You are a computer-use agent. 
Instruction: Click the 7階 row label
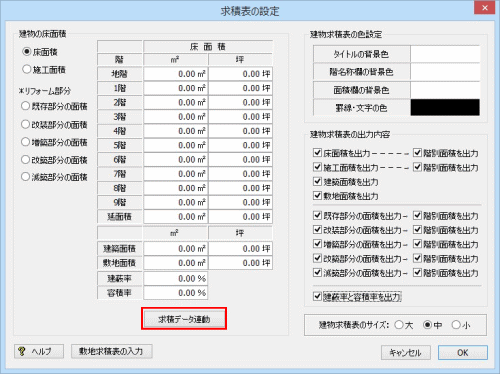click(x=120, y=174)
